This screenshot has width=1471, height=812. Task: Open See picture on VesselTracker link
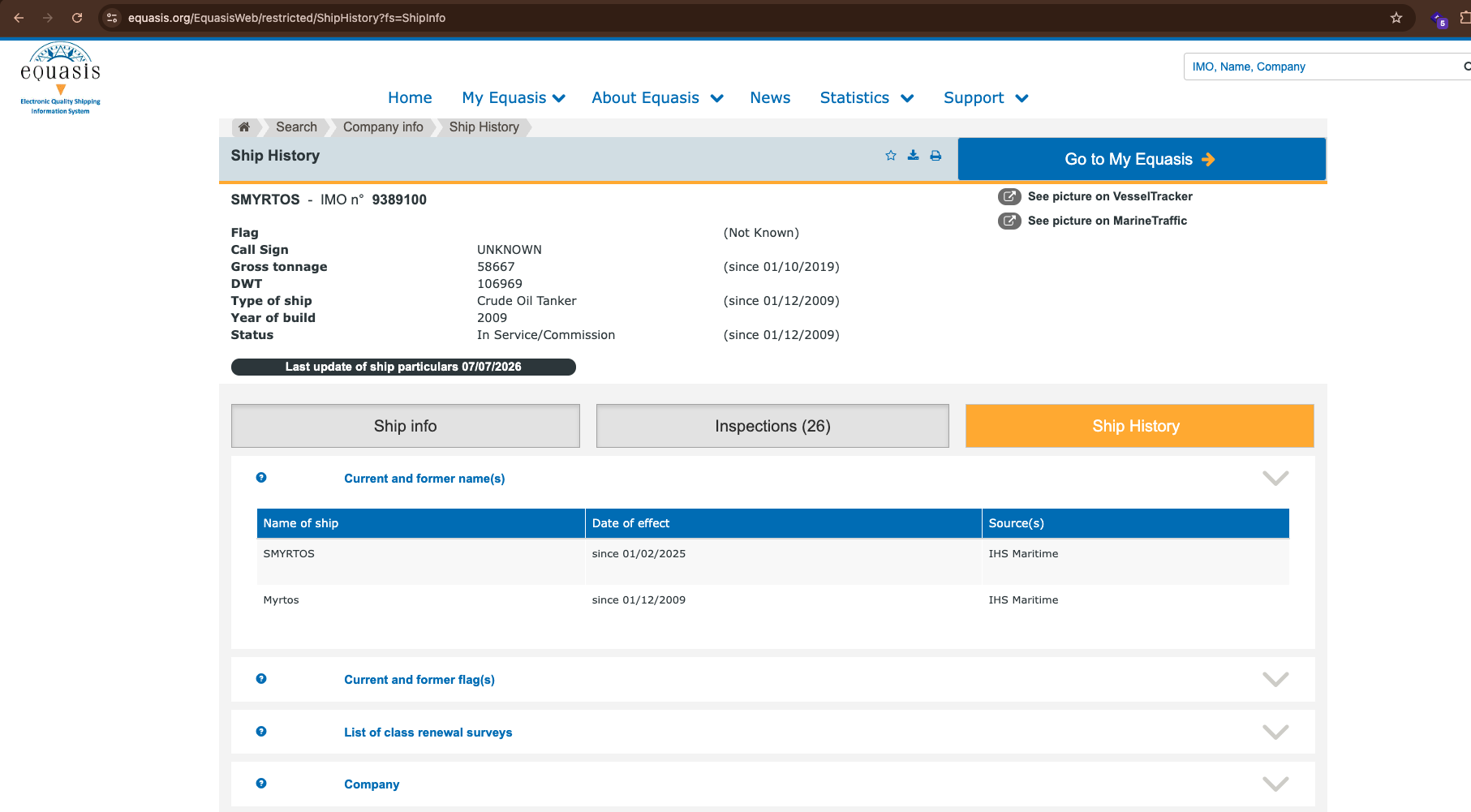1110,196
